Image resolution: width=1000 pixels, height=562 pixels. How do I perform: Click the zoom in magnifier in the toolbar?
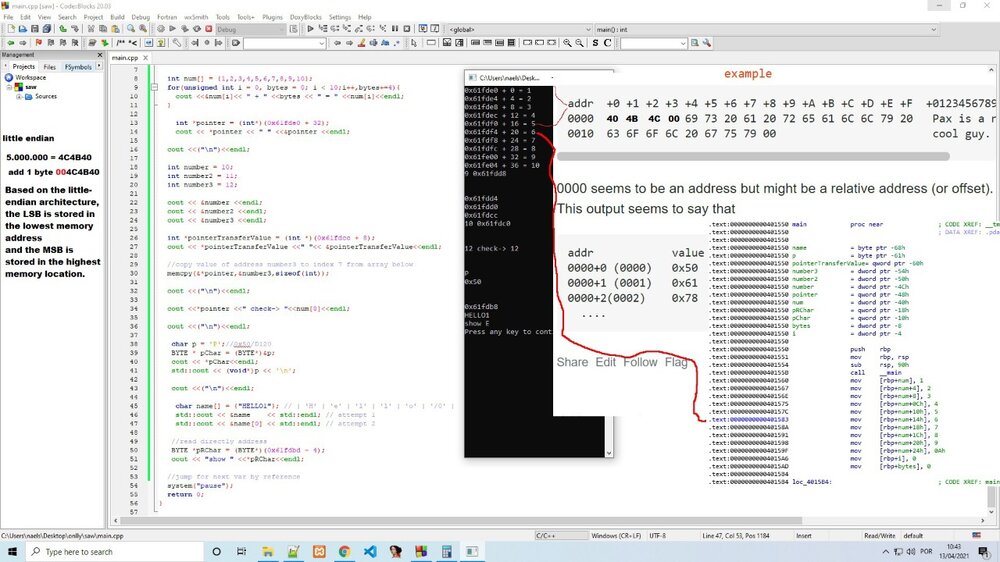click(x=566, y=44)
